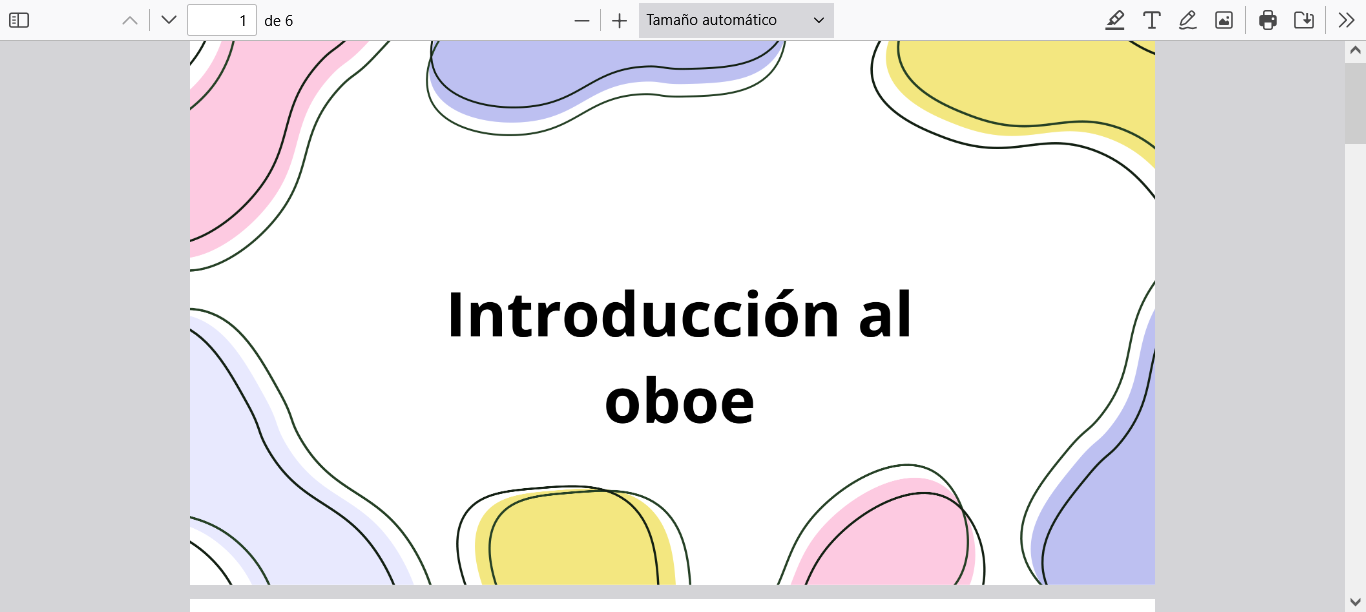Toggle the sidebar panel

point(19,20)
